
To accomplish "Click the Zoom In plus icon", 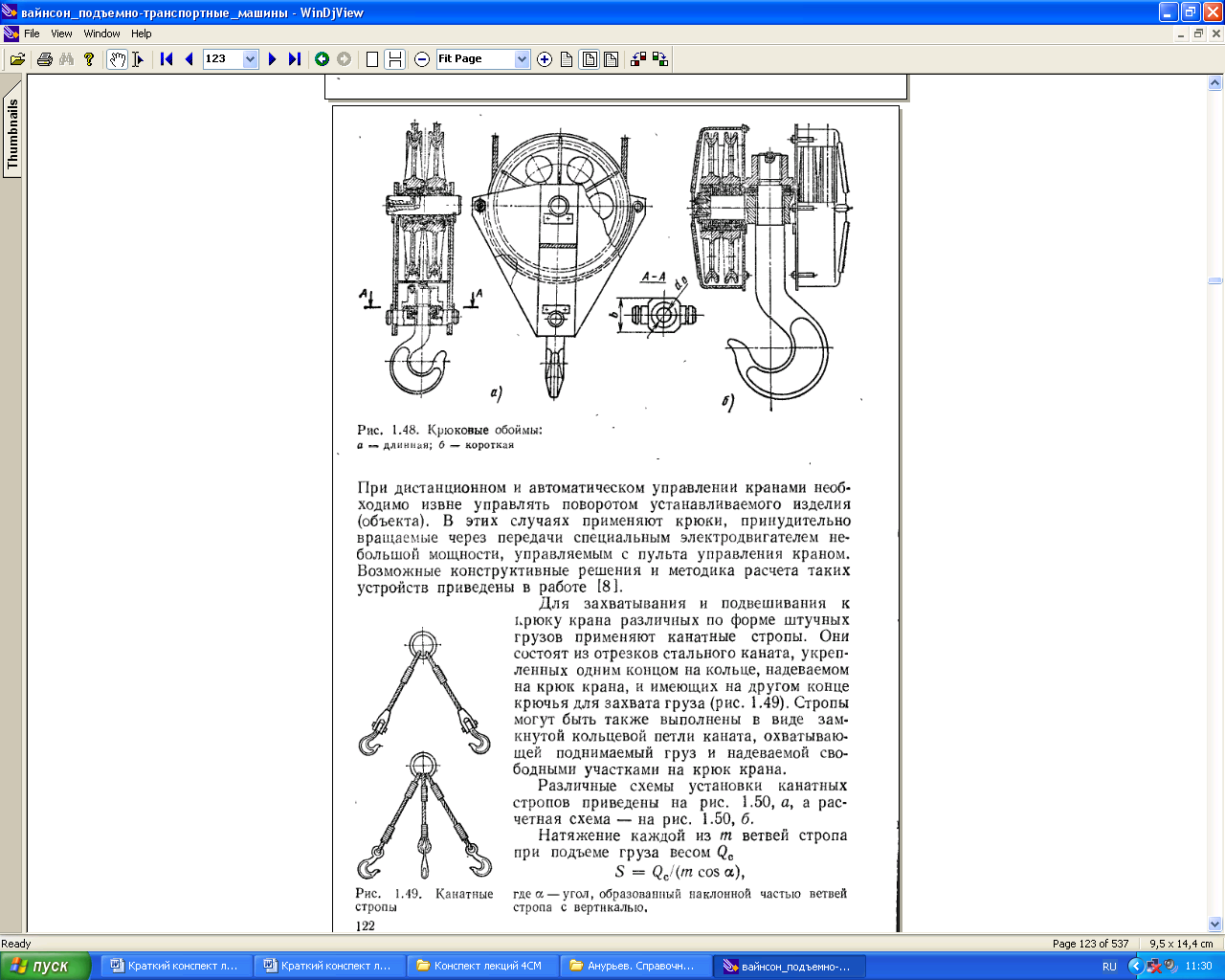I will coord(545,59).
